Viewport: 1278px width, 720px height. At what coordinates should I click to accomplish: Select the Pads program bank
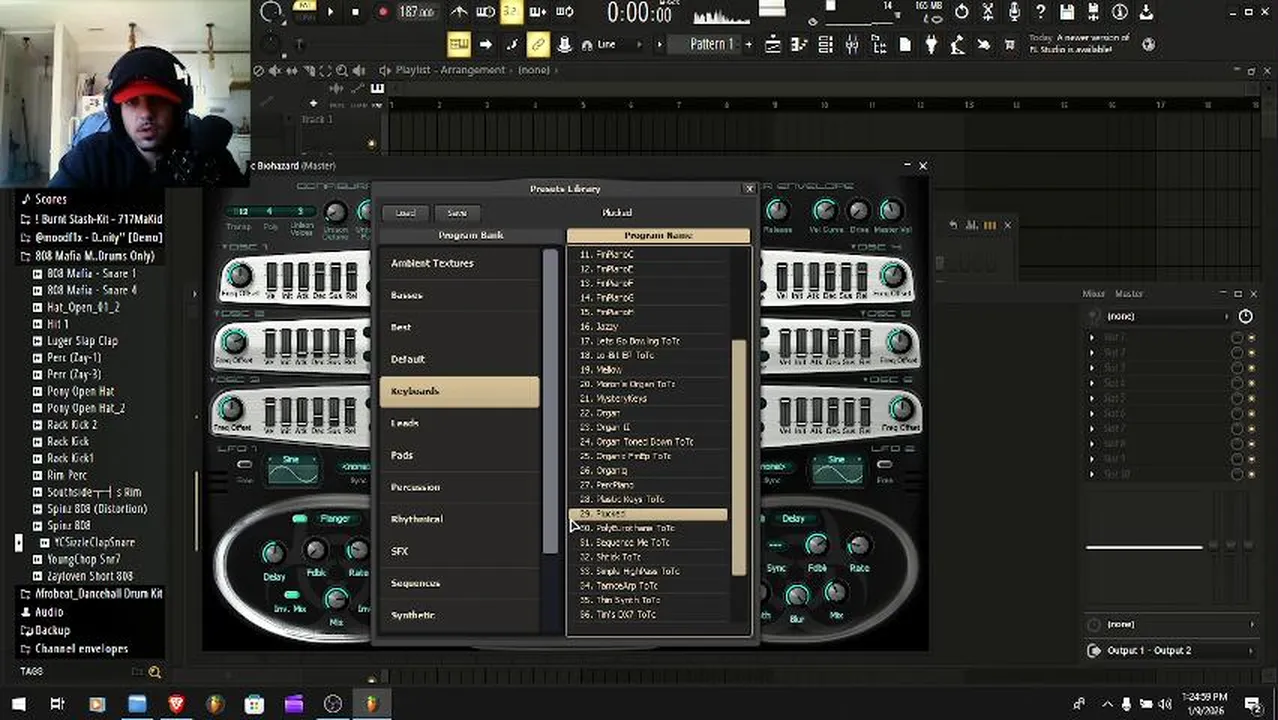tap(459, 455)
